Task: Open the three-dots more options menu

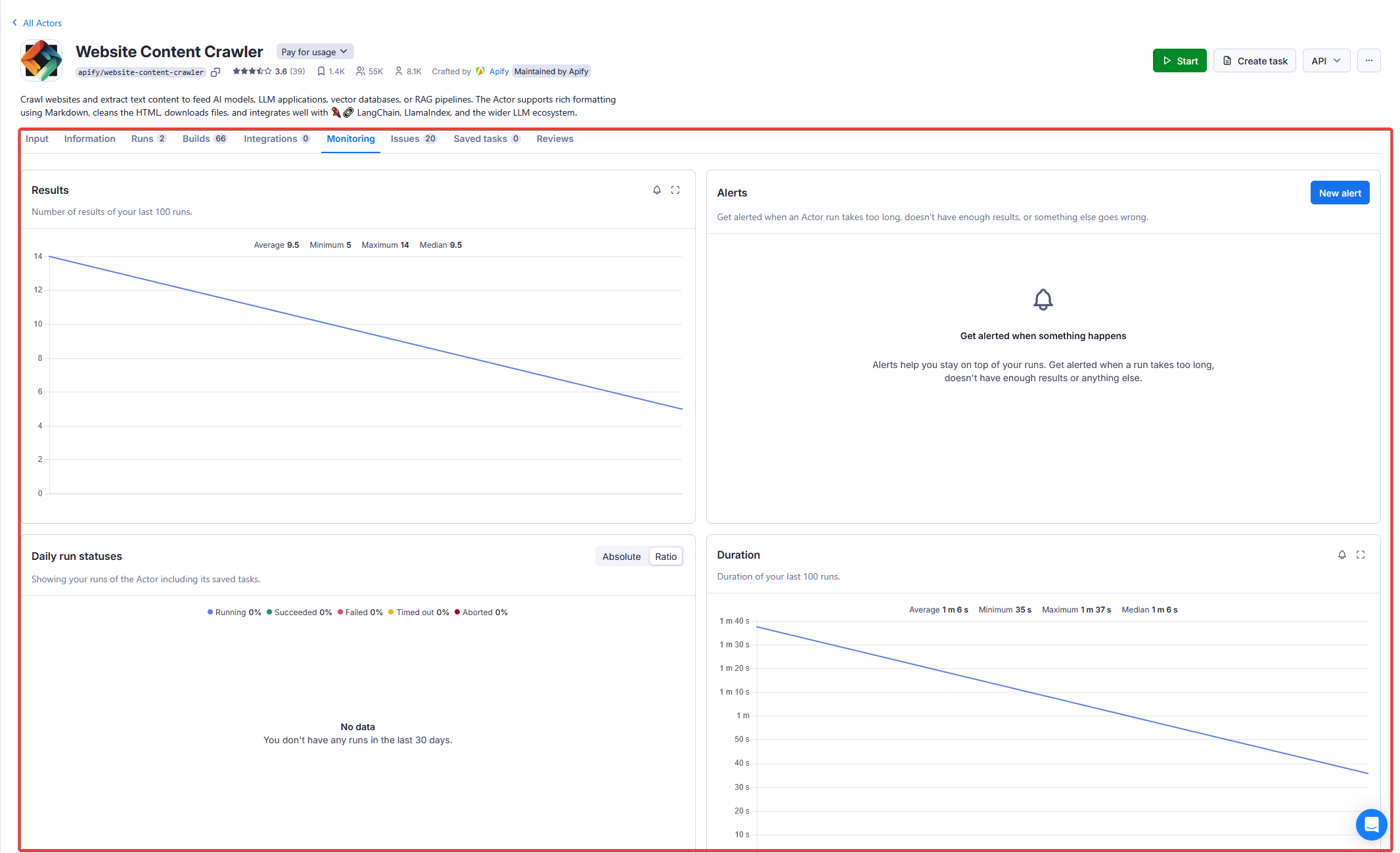Action: [x=1368, y=60]
